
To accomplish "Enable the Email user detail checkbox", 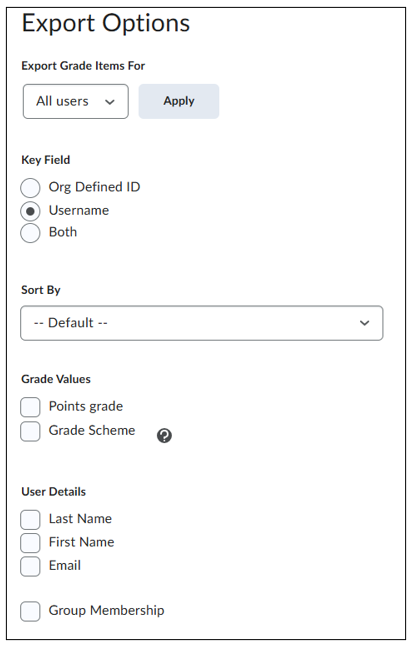I will pos(30,566).
